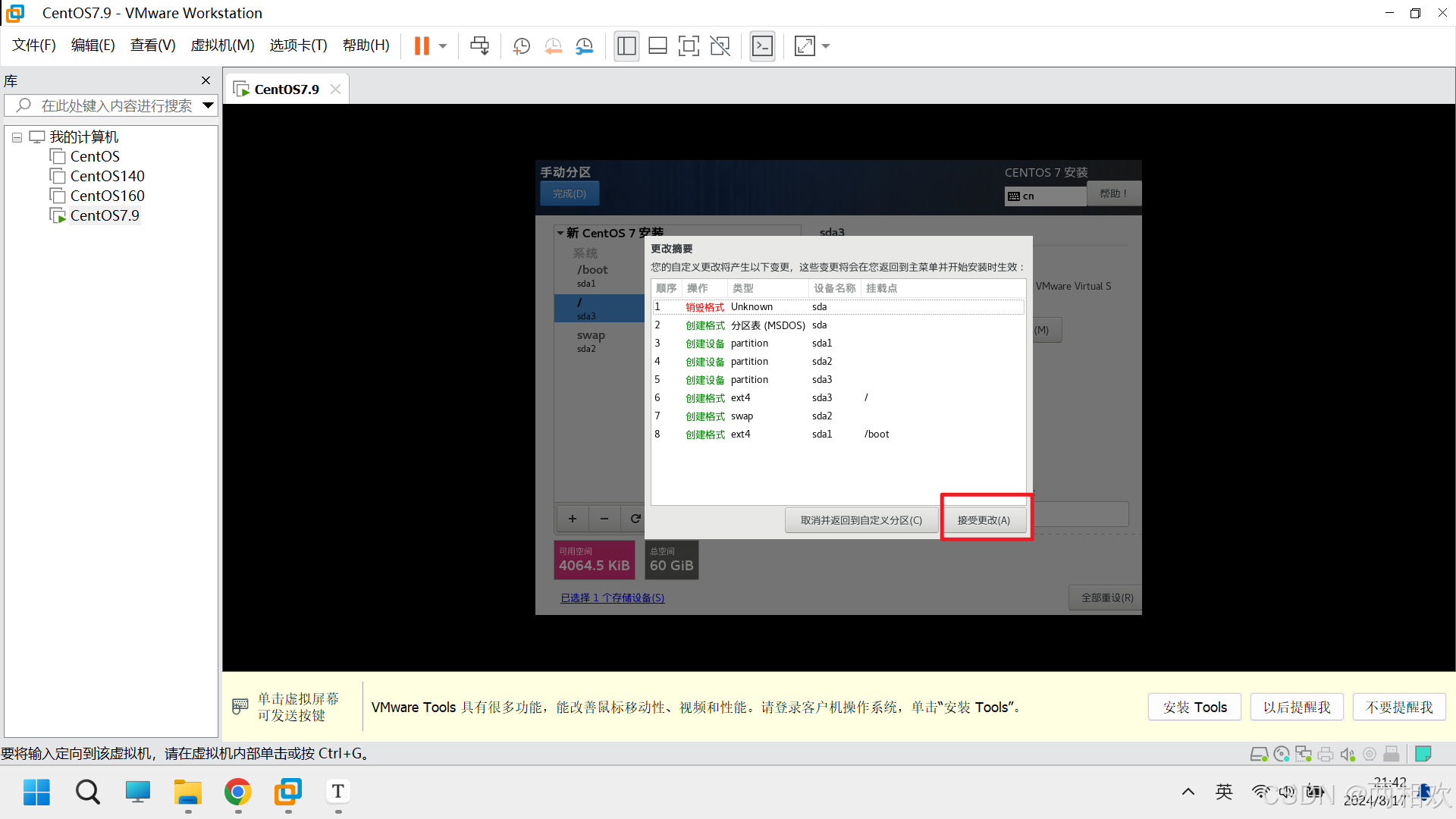The image size is (1456, 819).
Task: Open the 虚拟机(M) menu
Action: [x=222, y=45]
